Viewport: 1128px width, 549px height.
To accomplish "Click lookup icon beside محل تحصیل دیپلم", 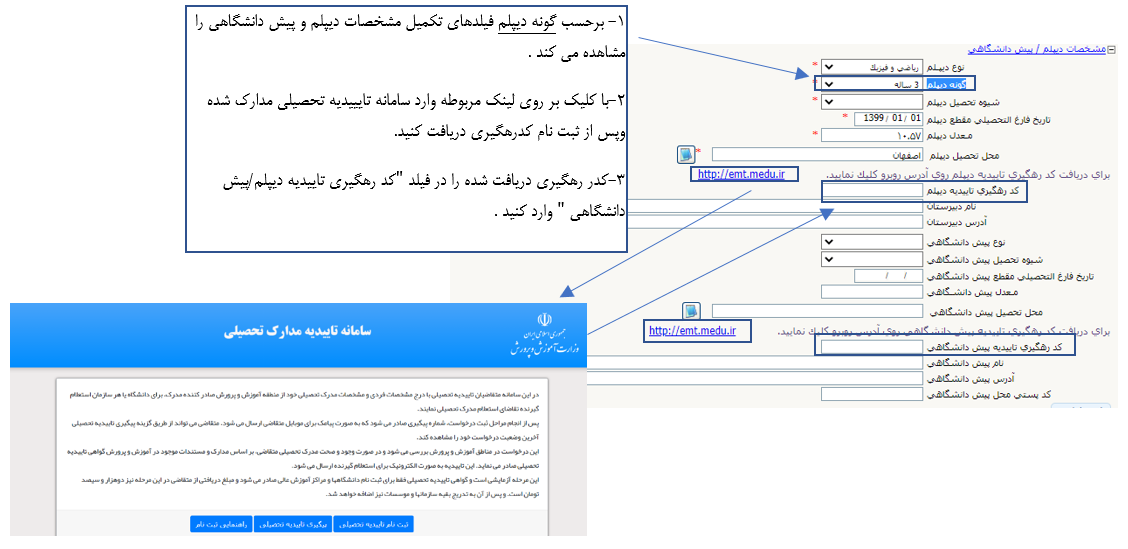I will pos(686,155).
